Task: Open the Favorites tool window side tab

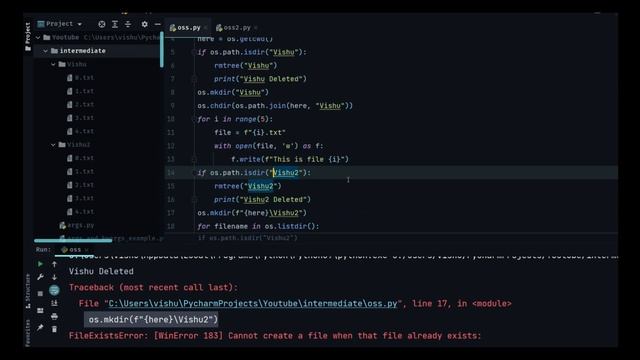Action: [28, 333]
